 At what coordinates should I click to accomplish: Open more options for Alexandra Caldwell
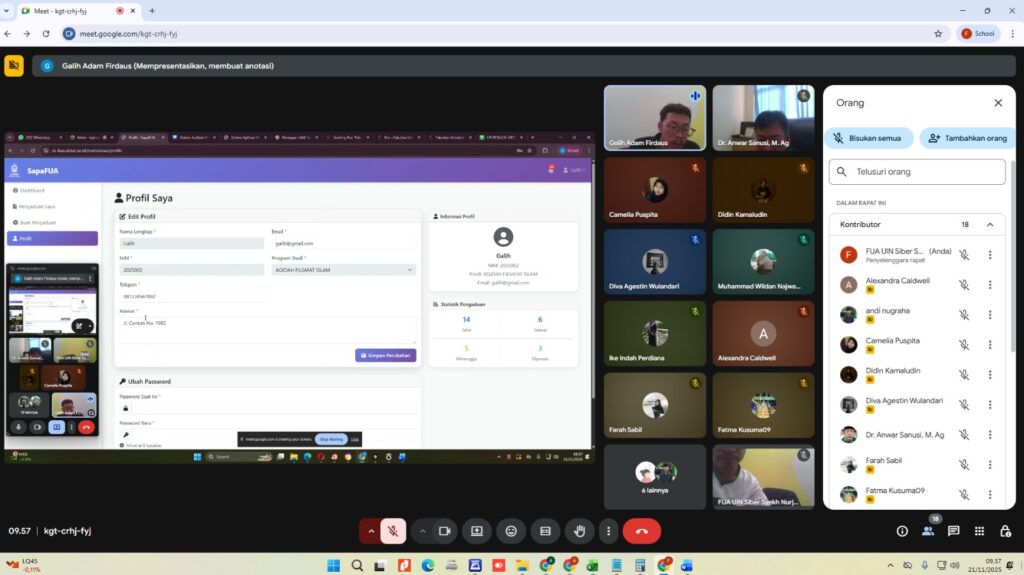click(990, 285)
